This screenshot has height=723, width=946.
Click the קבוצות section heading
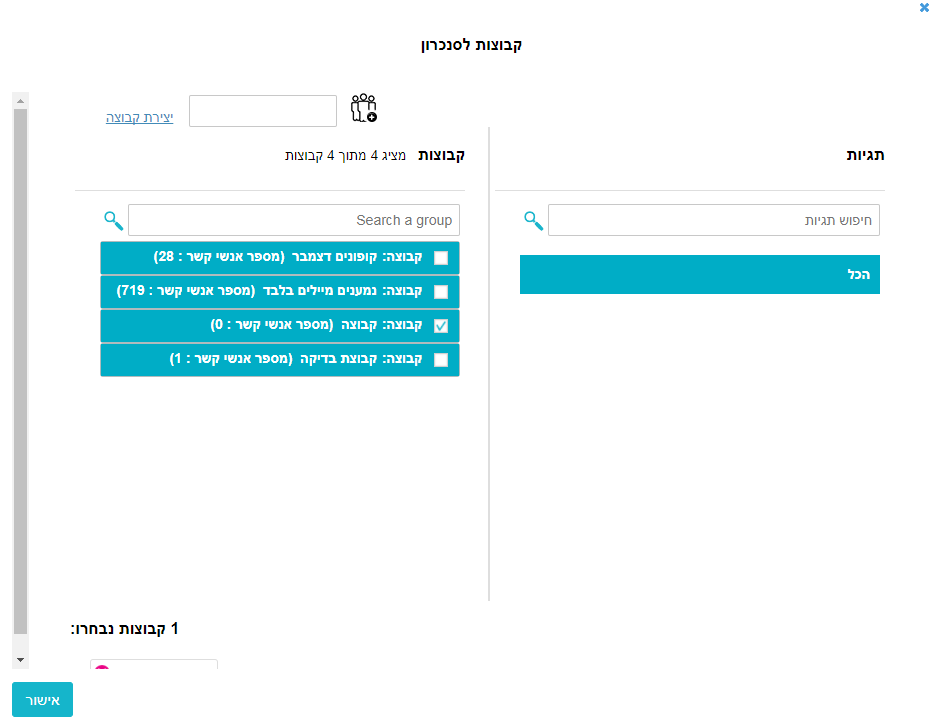pos(442,155)
